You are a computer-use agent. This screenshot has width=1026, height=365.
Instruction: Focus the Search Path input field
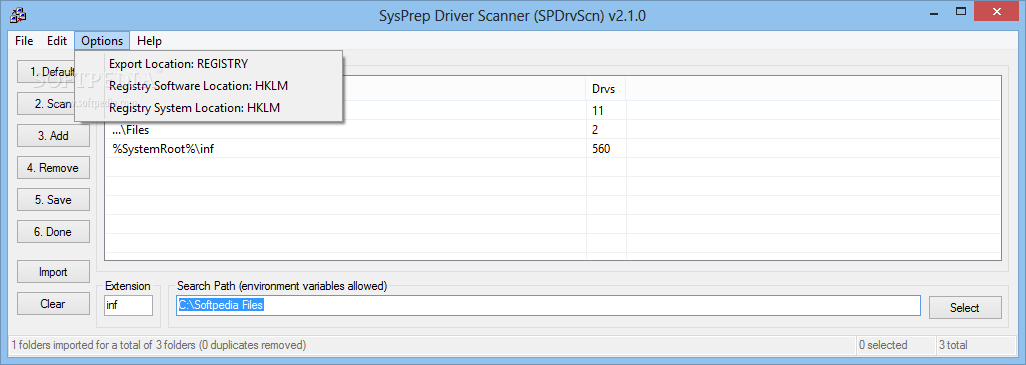pyautogui.click(x=548, y=305)
